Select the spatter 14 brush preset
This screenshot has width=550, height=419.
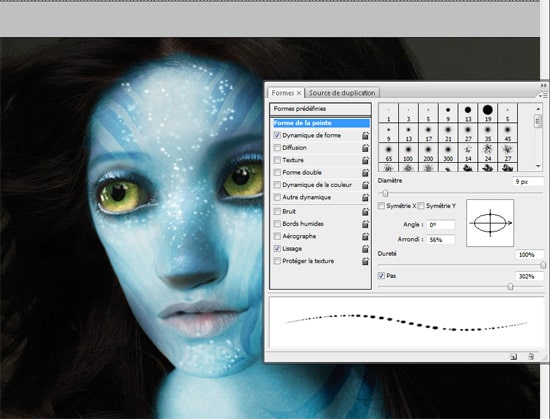click(468, 153)
